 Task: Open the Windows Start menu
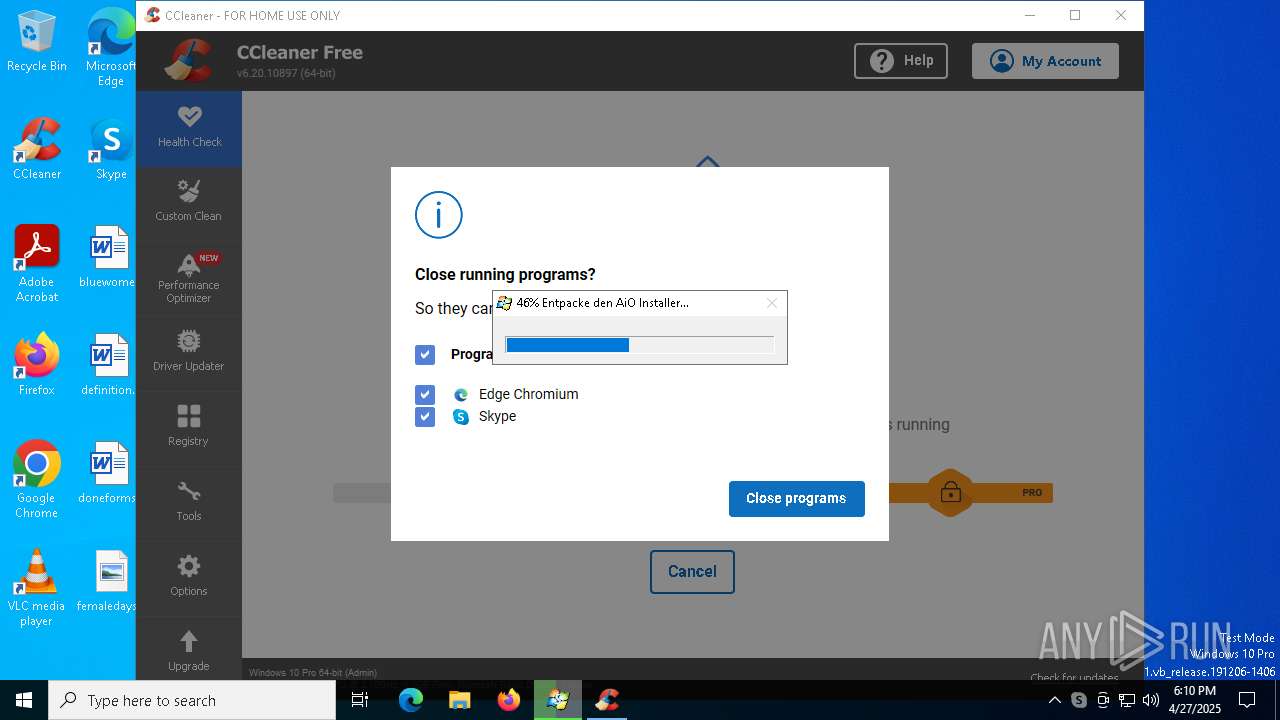(24, 700)
